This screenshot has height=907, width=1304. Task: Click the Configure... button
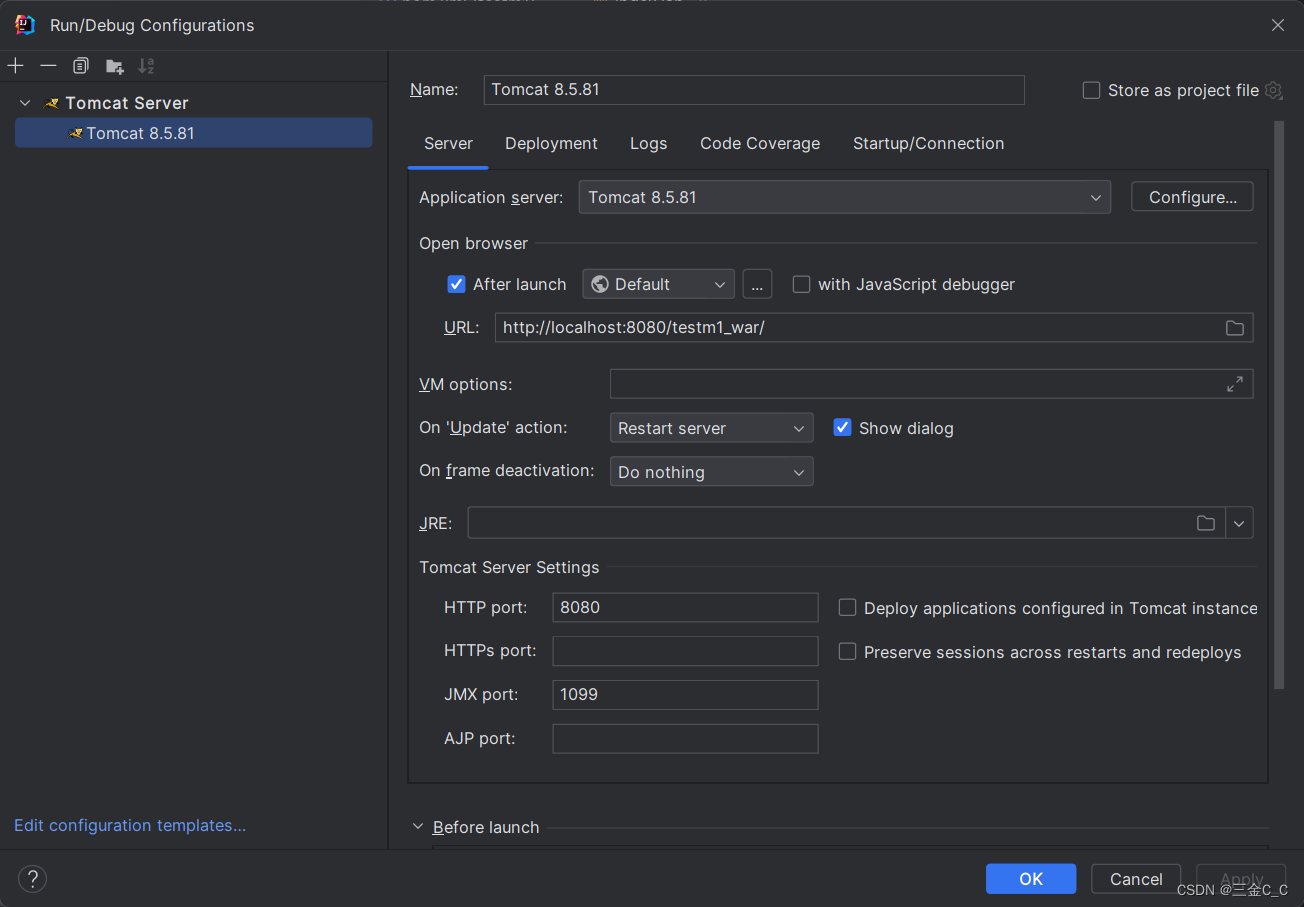pos(1192,197)
